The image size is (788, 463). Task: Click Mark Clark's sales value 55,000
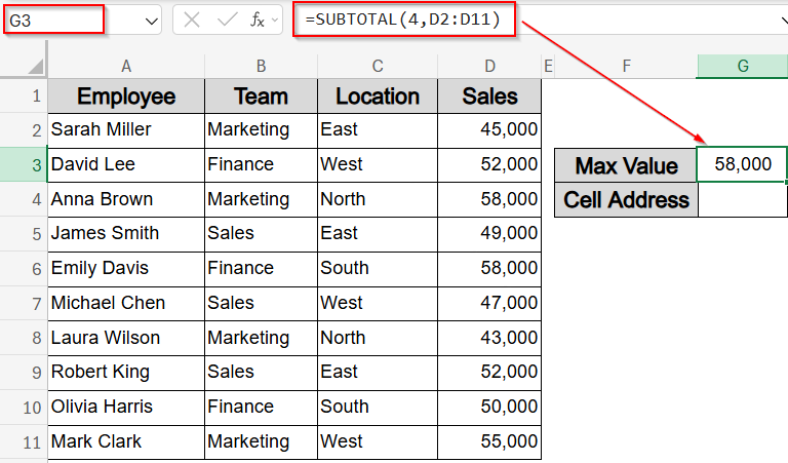pos(490,441)
